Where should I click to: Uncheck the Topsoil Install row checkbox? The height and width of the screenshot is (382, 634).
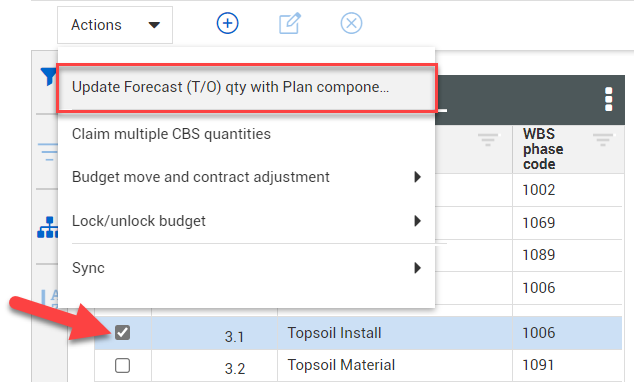tap(123, 333)
